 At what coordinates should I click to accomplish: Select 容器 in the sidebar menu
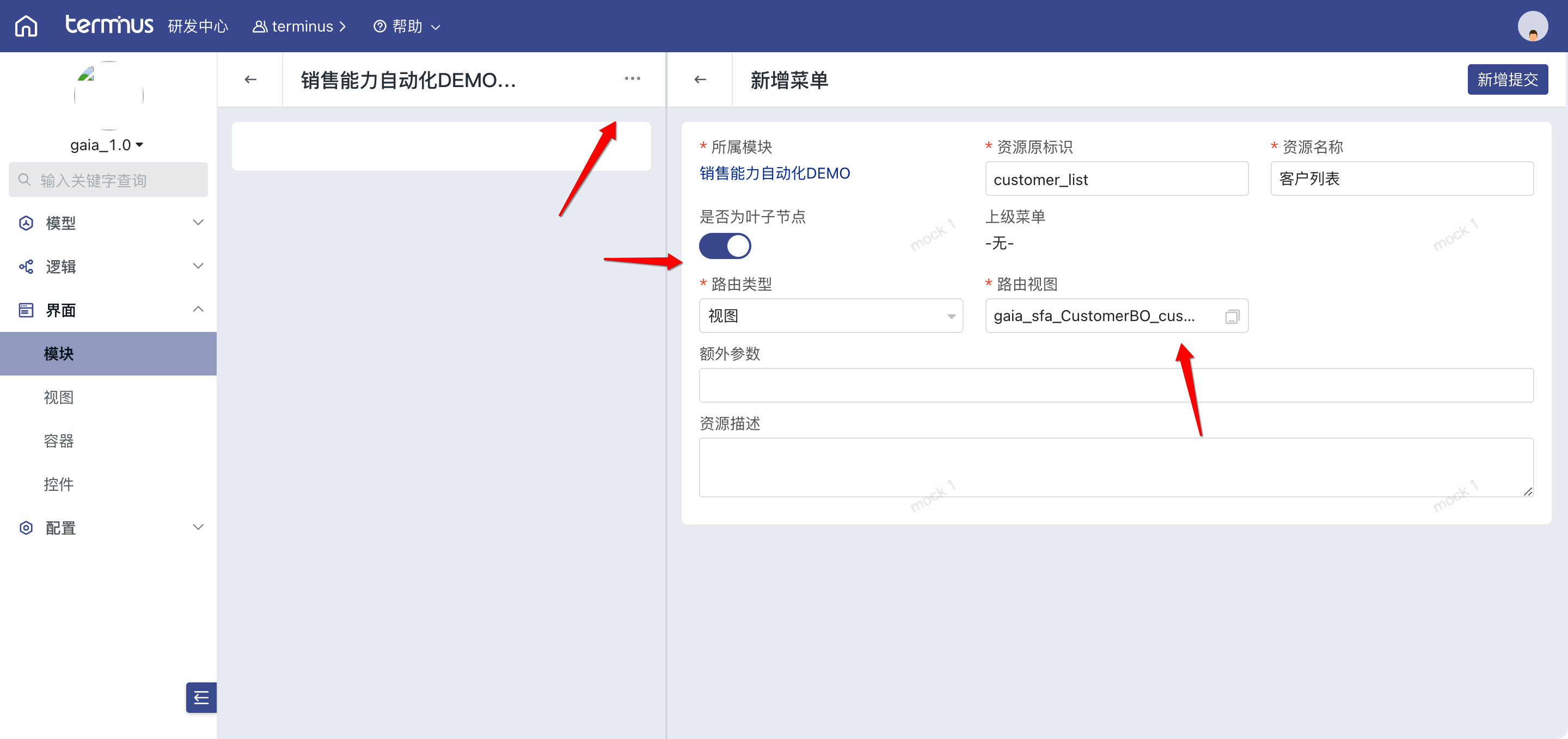point(59,440)
